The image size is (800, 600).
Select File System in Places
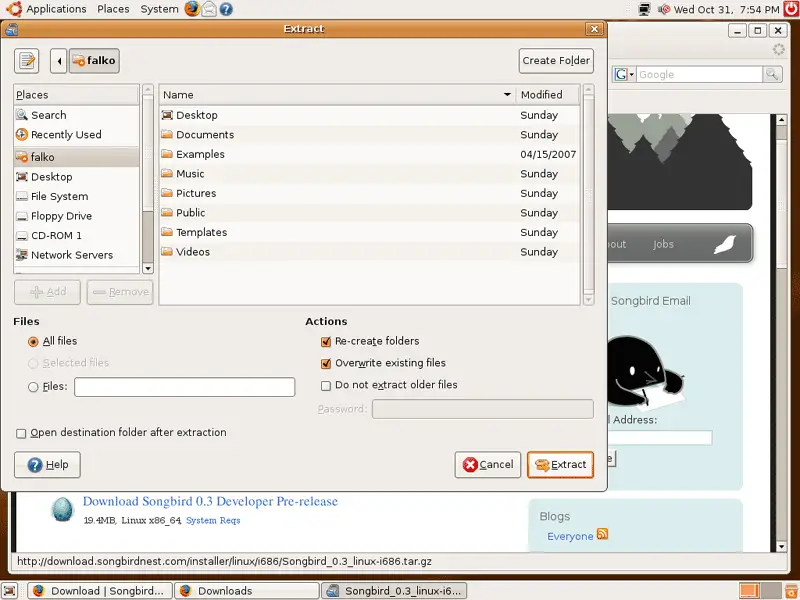click(77, 196)
